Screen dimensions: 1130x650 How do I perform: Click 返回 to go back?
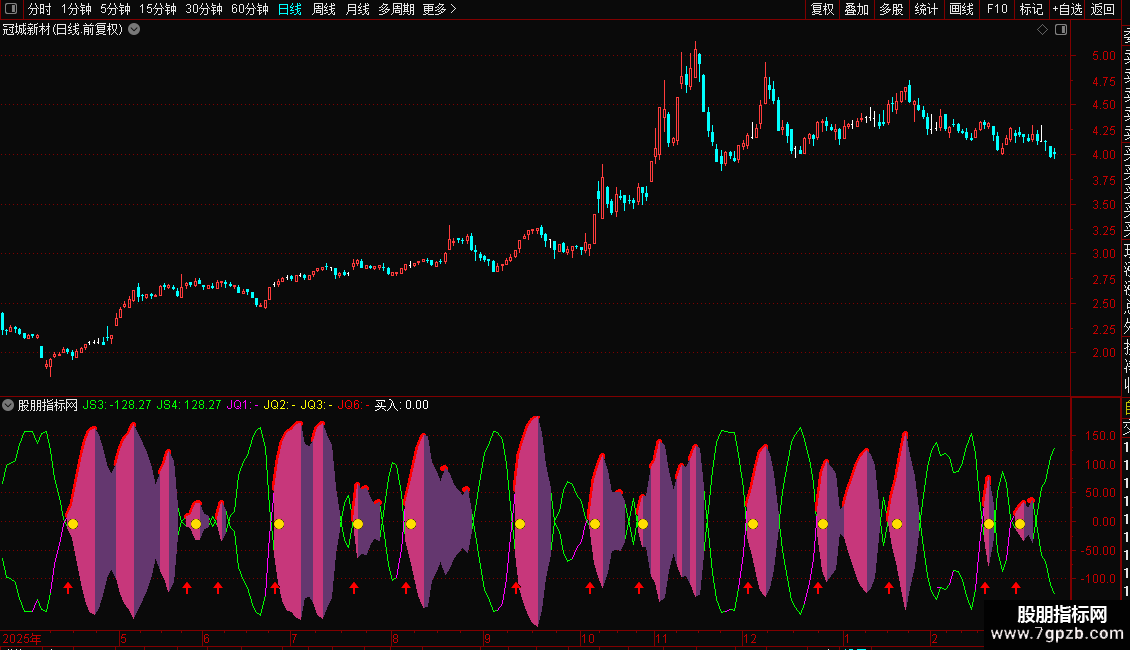tap(1103, 9)
